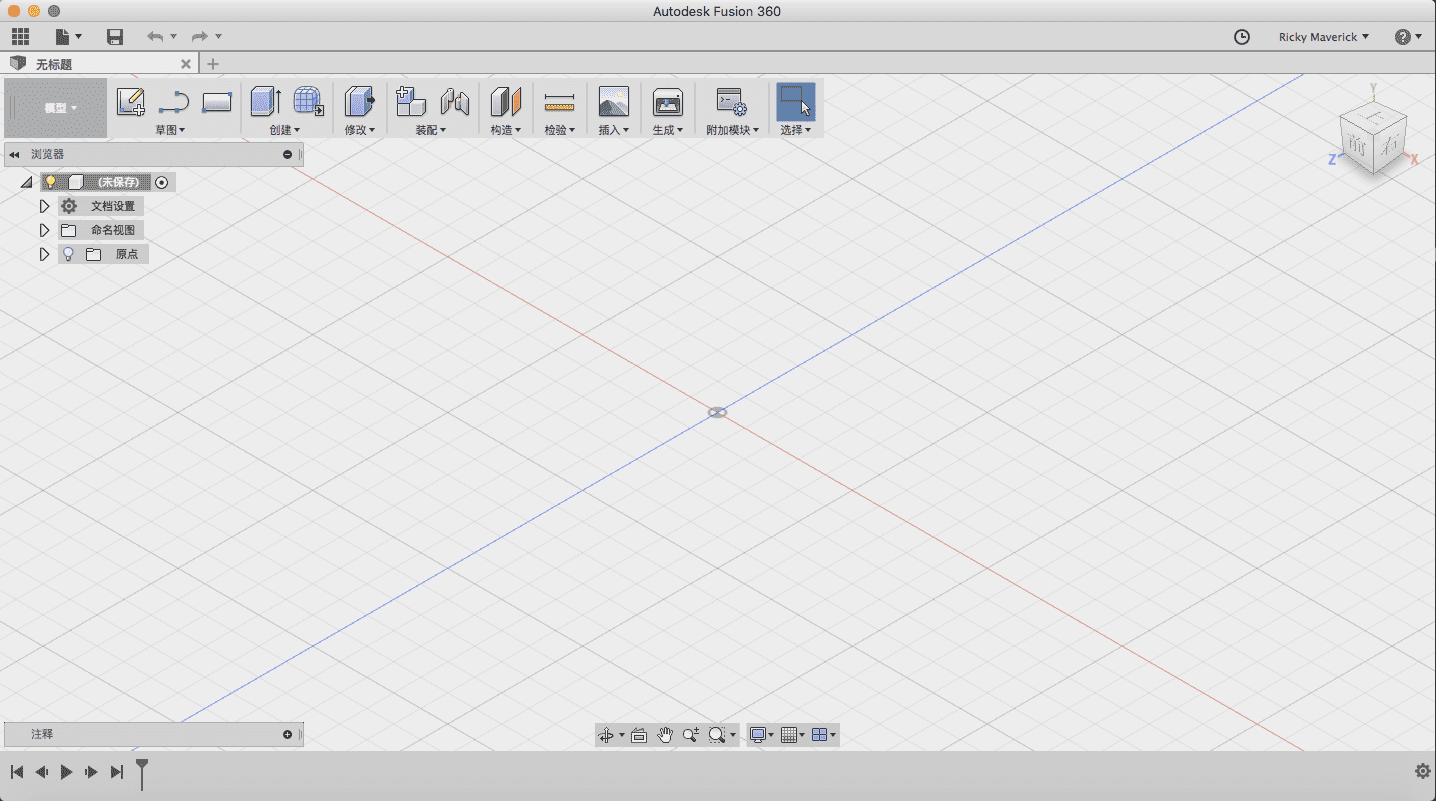Activate the Orbit navigation tool

[605, 735]
